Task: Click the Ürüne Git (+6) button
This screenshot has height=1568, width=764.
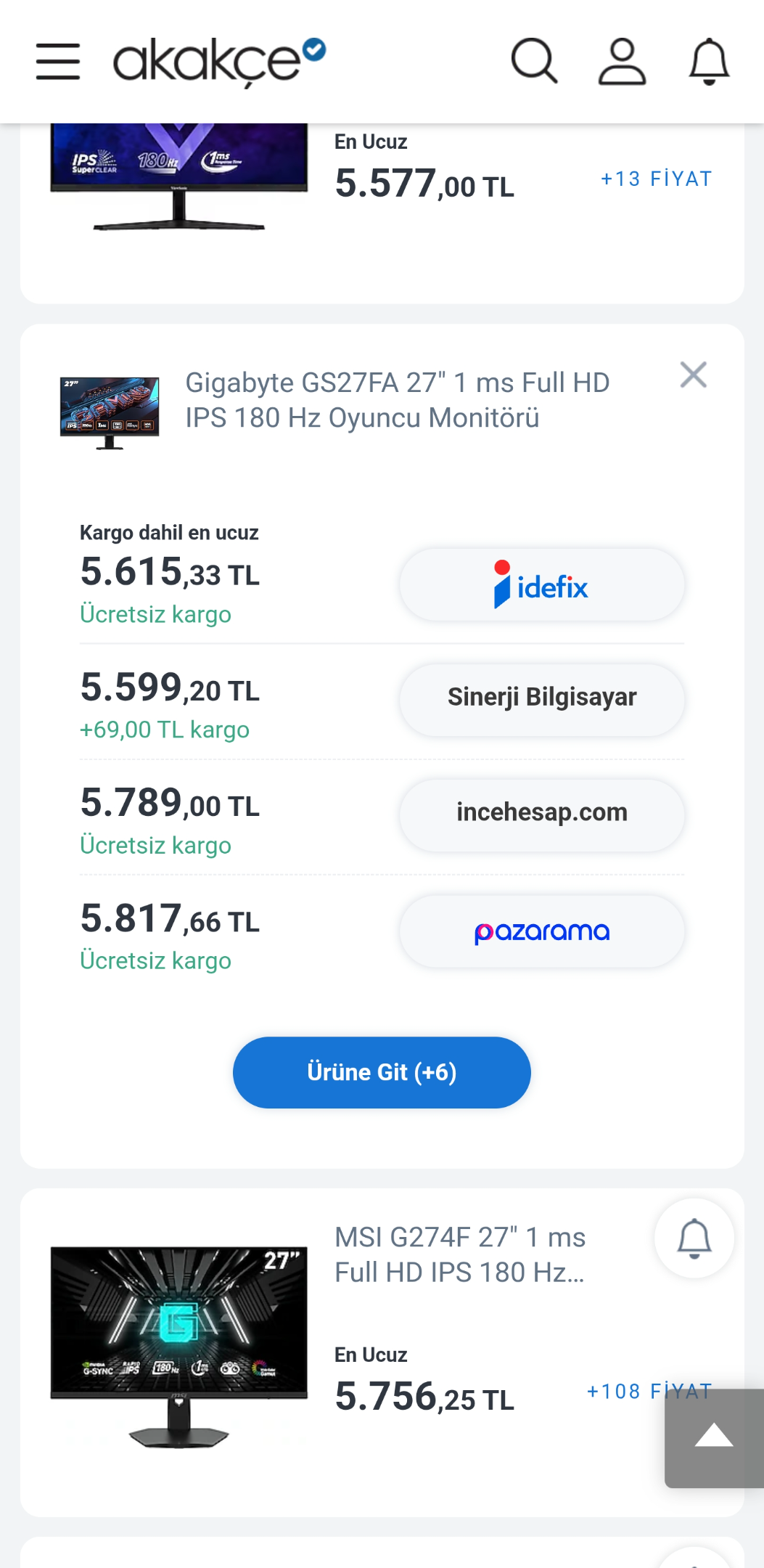Action: (382, 1072)
